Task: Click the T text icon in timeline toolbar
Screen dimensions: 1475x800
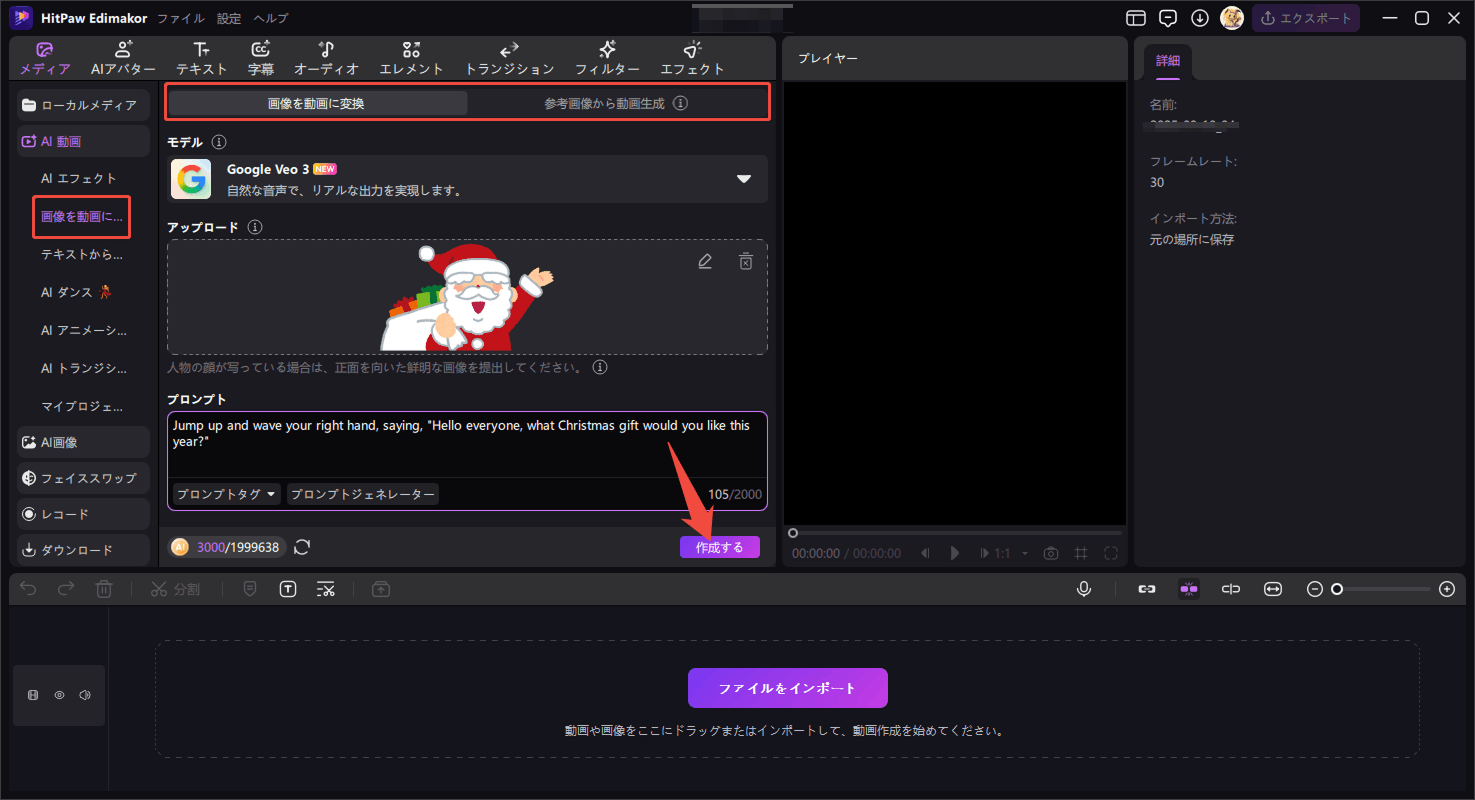Action: point(288,590)
